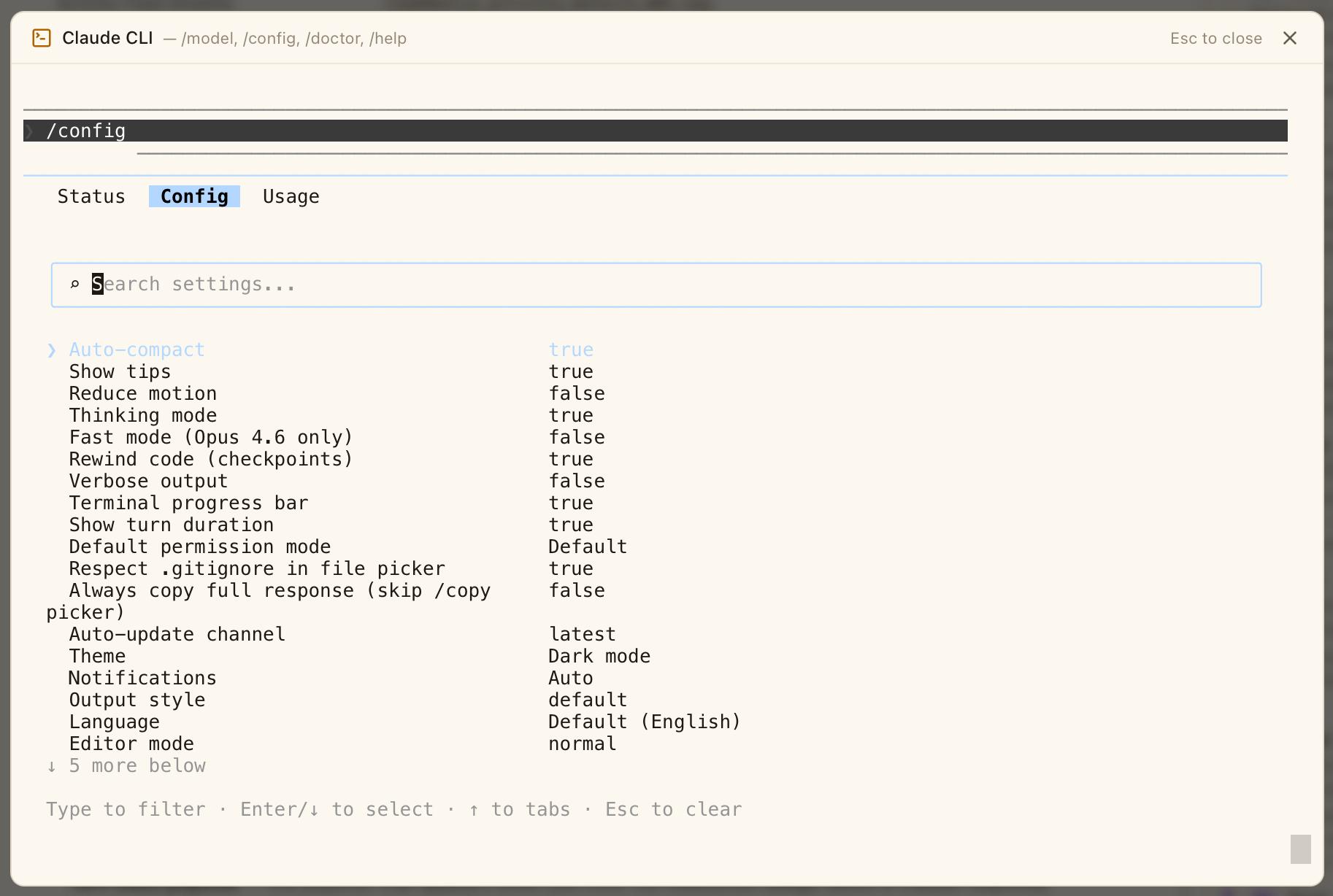
Task: Click the "5 more below" indicator
Action: tap(126, 766)
